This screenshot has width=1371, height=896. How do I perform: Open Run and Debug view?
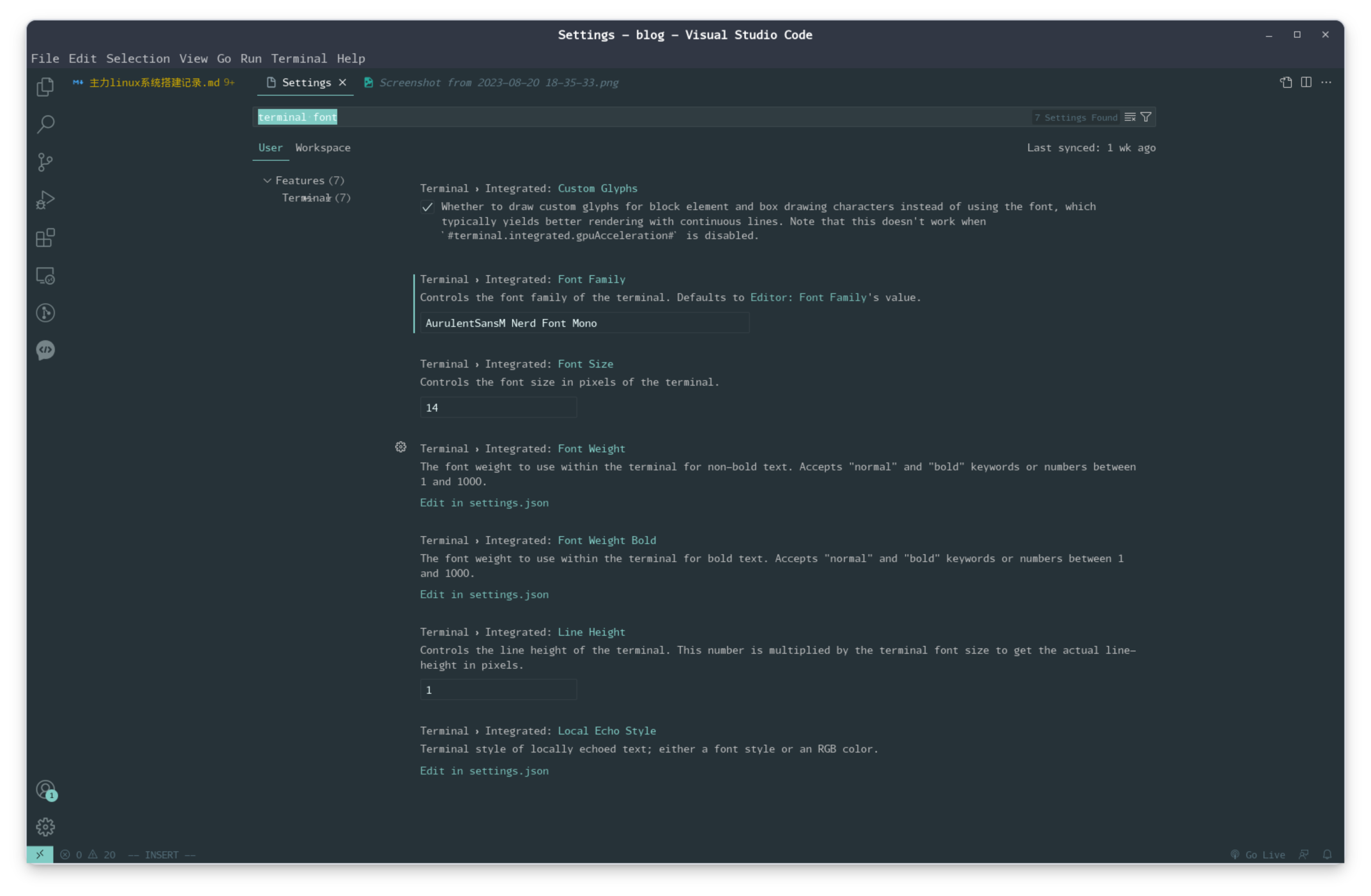[x=45, y=200]
